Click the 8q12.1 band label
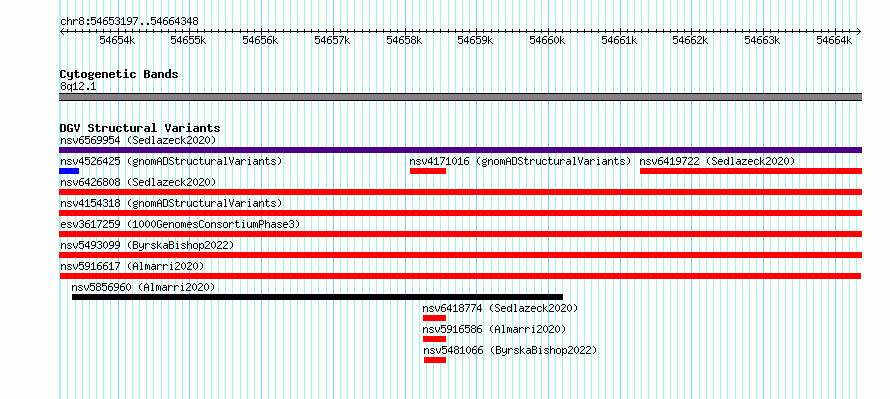 coord(78,86)
